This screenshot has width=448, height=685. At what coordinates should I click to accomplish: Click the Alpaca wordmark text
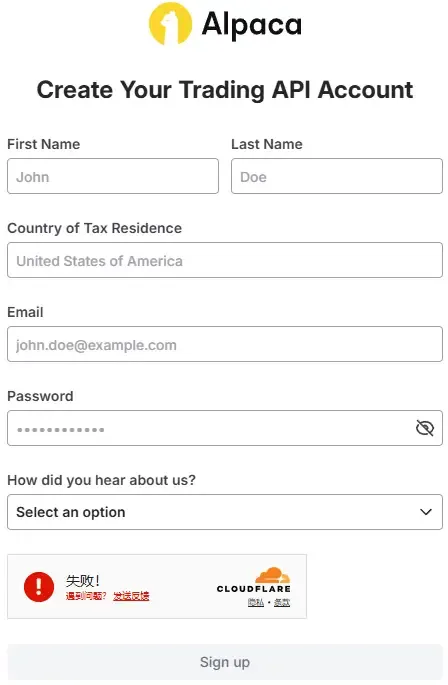[x=252, y=25]
